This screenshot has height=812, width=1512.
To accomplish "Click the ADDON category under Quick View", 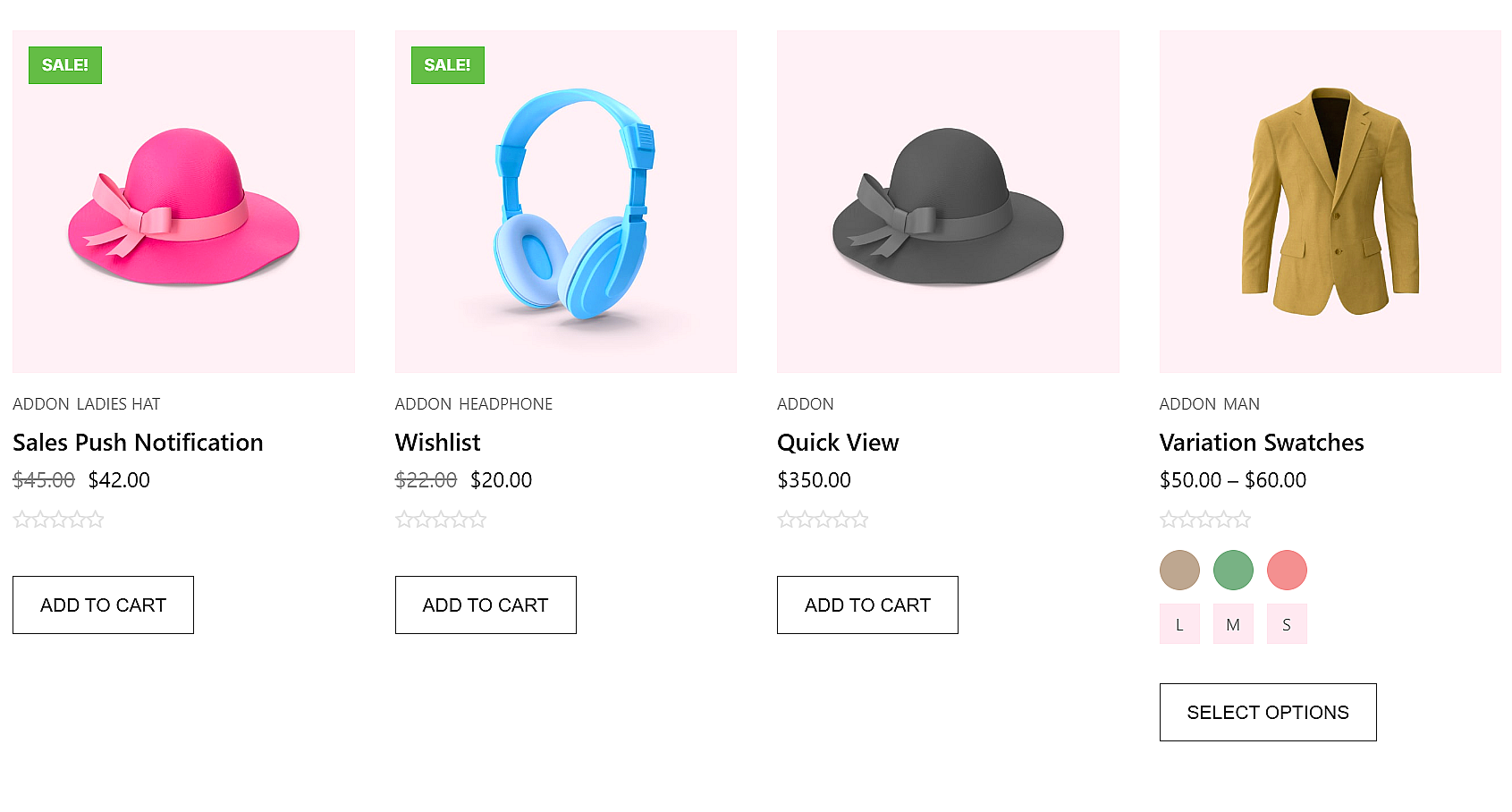I will [805, 403].
